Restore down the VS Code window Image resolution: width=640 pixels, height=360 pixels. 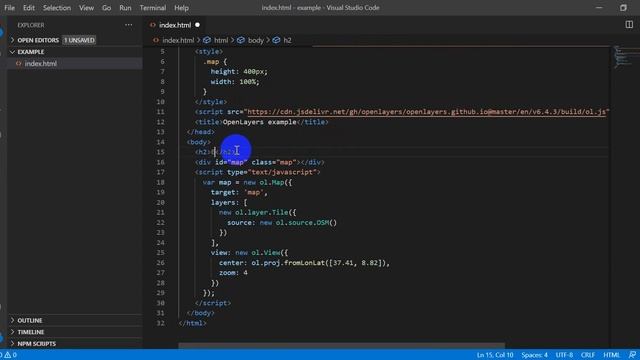[623, 8]
